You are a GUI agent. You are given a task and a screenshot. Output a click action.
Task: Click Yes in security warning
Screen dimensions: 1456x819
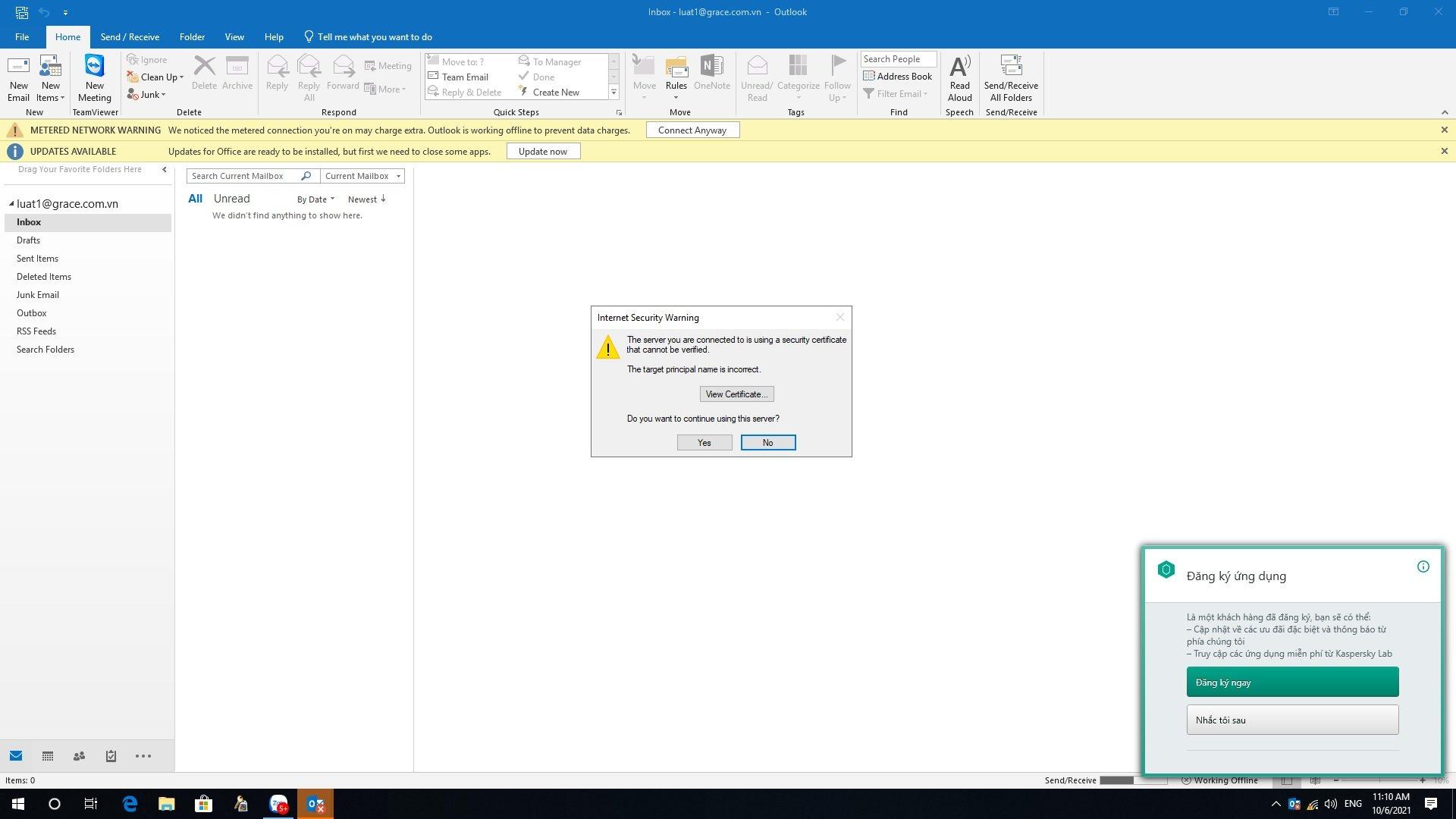pyautogui.click(x=704, y=443)
